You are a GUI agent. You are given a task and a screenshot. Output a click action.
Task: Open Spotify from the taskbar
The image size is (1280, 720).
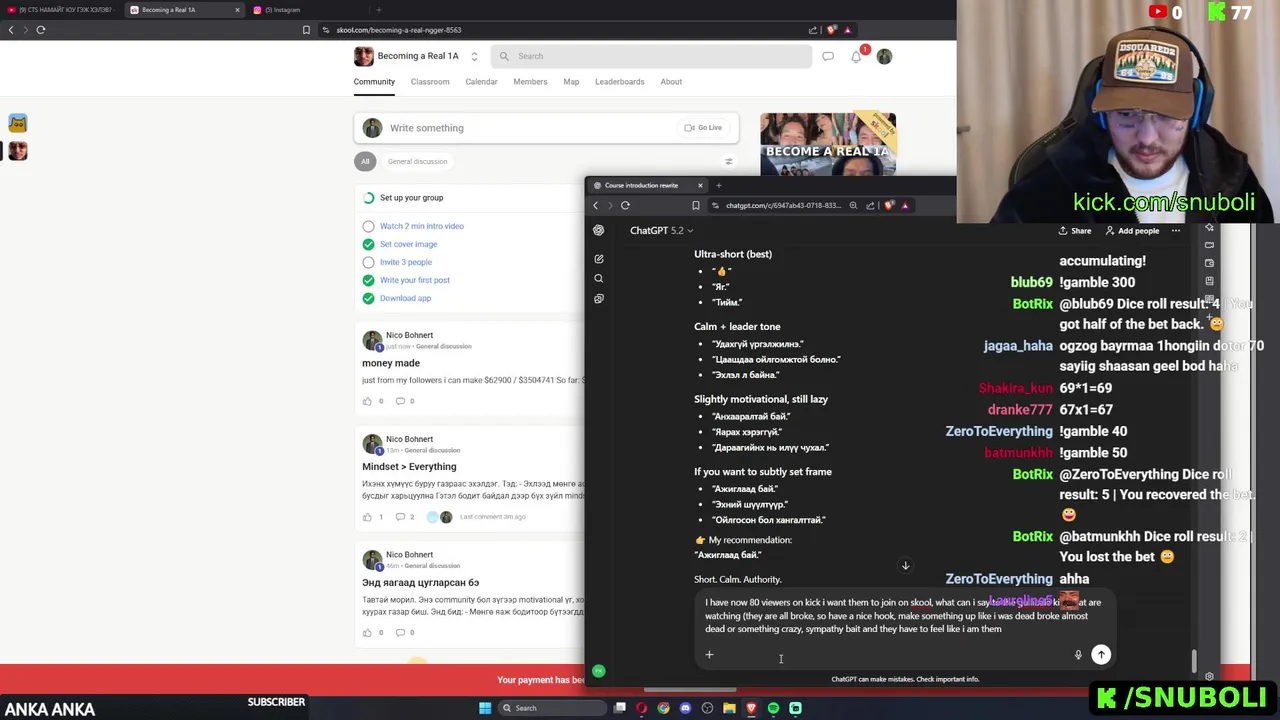click(773, 708)
